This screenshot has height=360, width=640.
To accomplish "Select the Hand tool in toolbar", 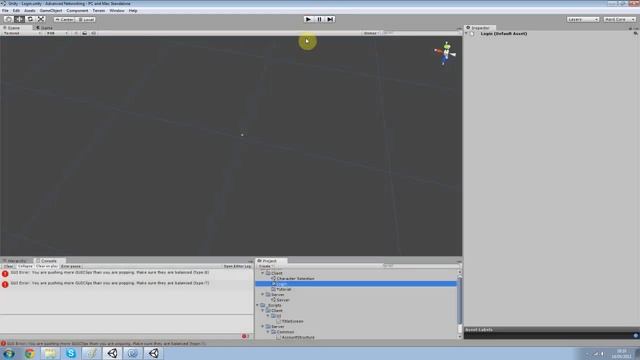I will click(x=8, y=19).
